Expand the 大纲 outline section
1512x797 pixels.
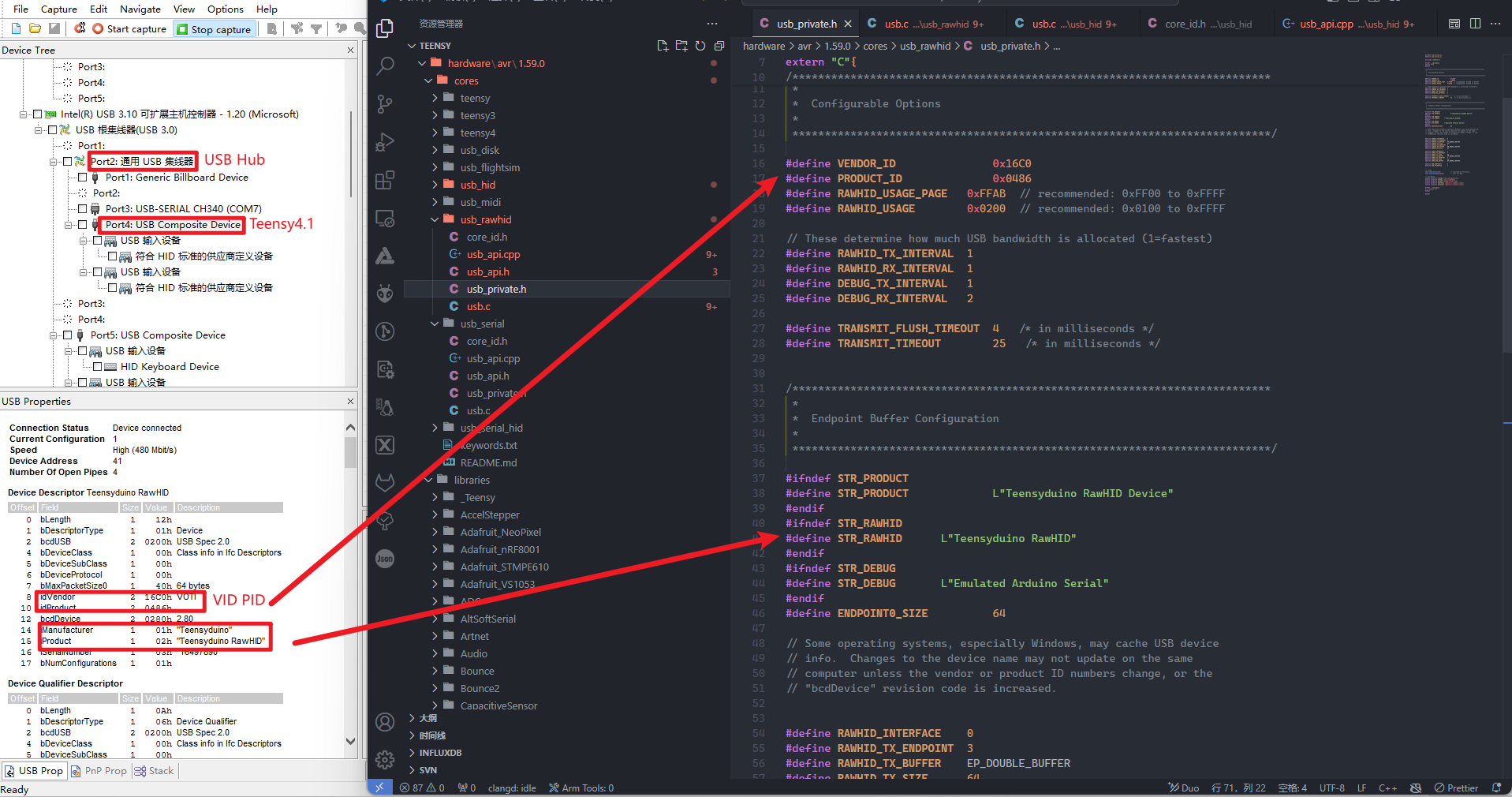click(412, 718)
